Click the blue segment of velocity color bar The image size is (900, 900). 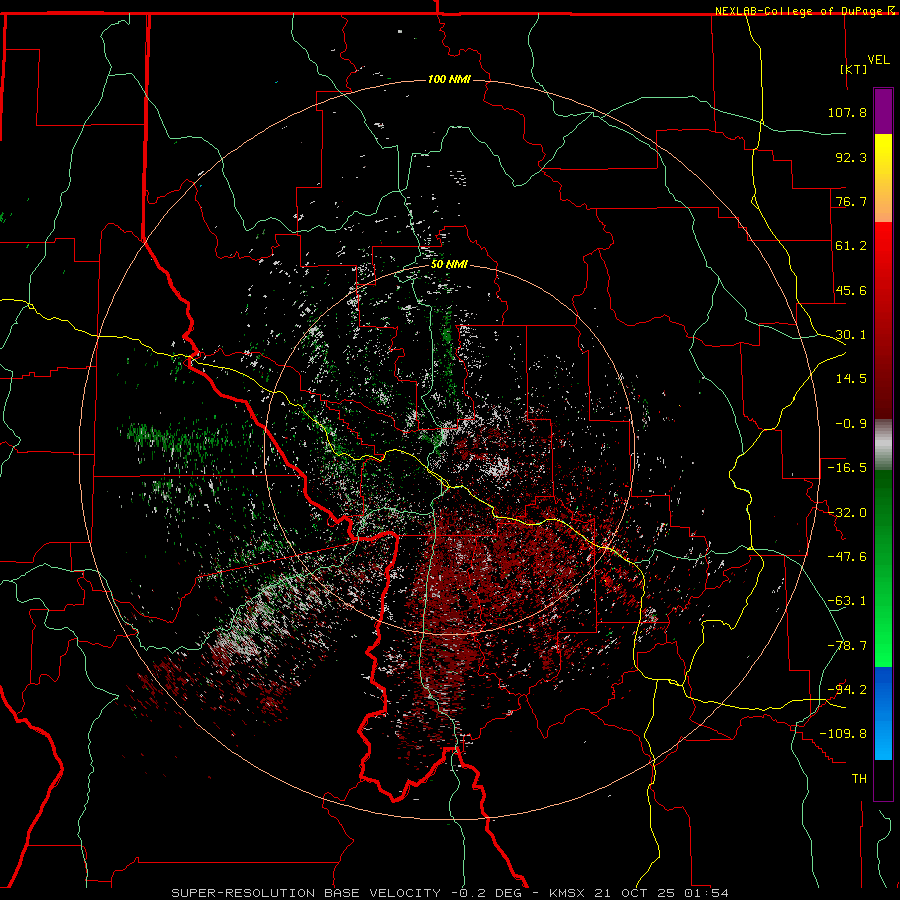coord(883,713)
